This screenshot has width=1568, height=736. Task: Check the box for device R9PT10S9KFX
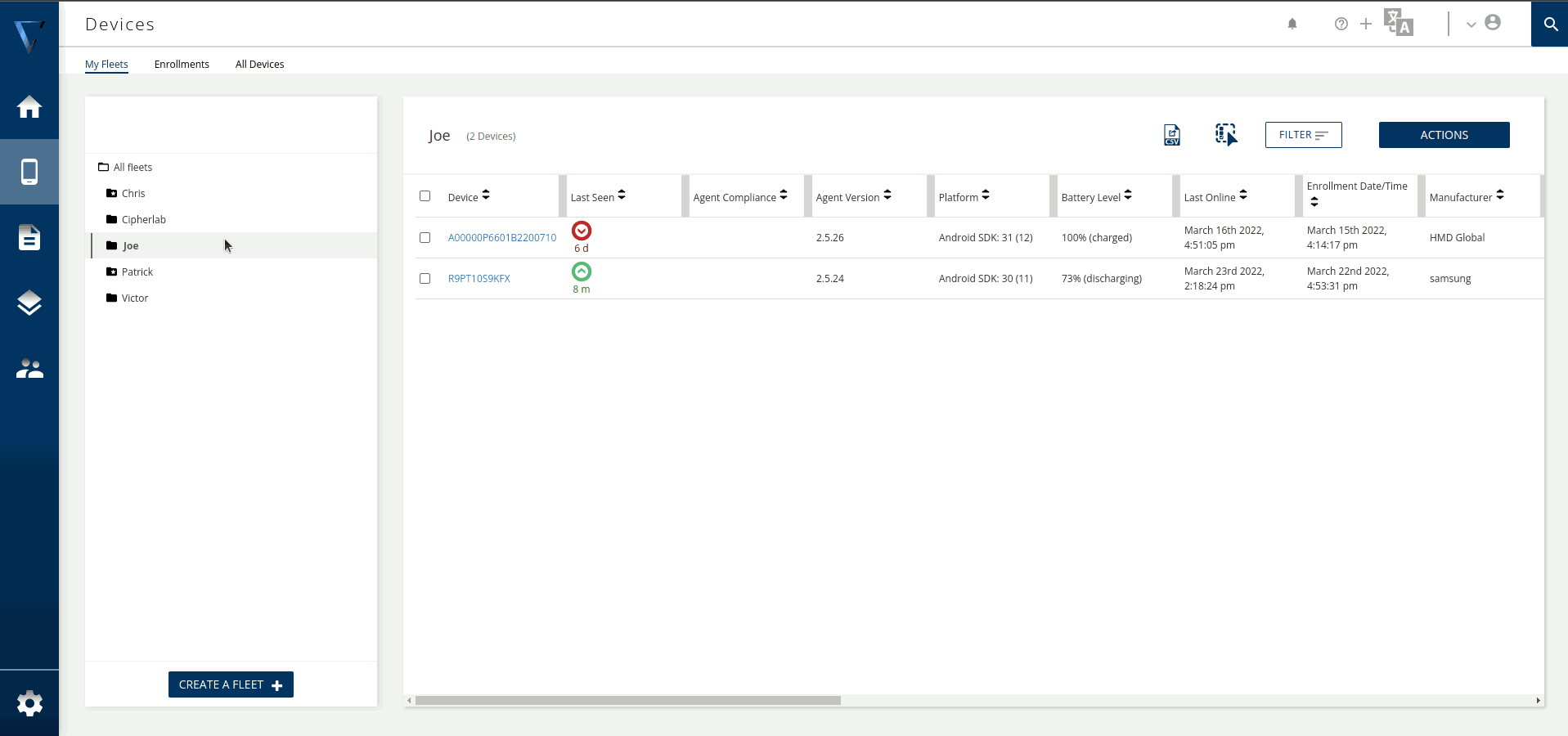(425, 279)
